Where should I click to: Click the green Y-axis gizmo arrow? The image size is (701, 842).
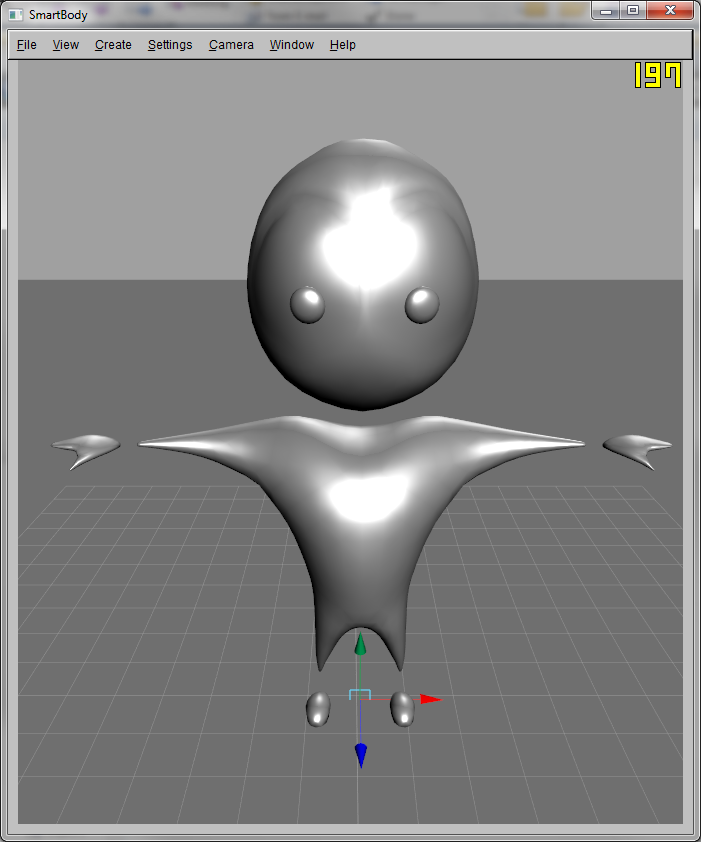(x=360, y=644)
